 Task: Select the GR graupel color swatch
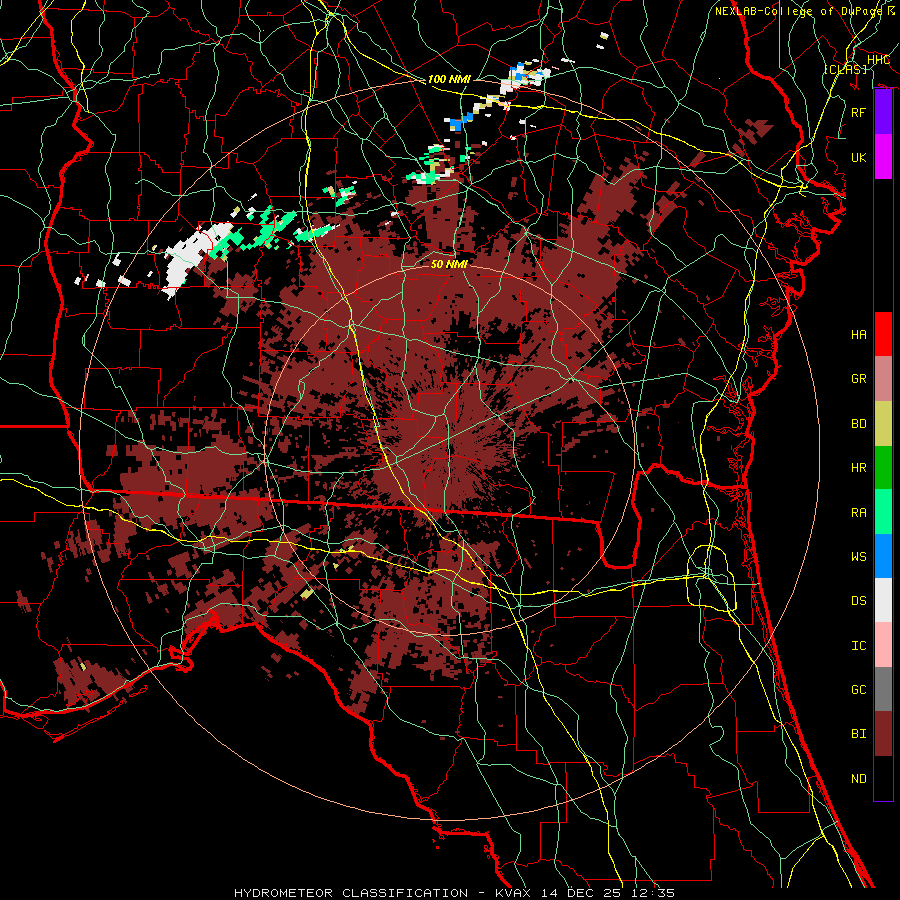(x=883, y=378)
